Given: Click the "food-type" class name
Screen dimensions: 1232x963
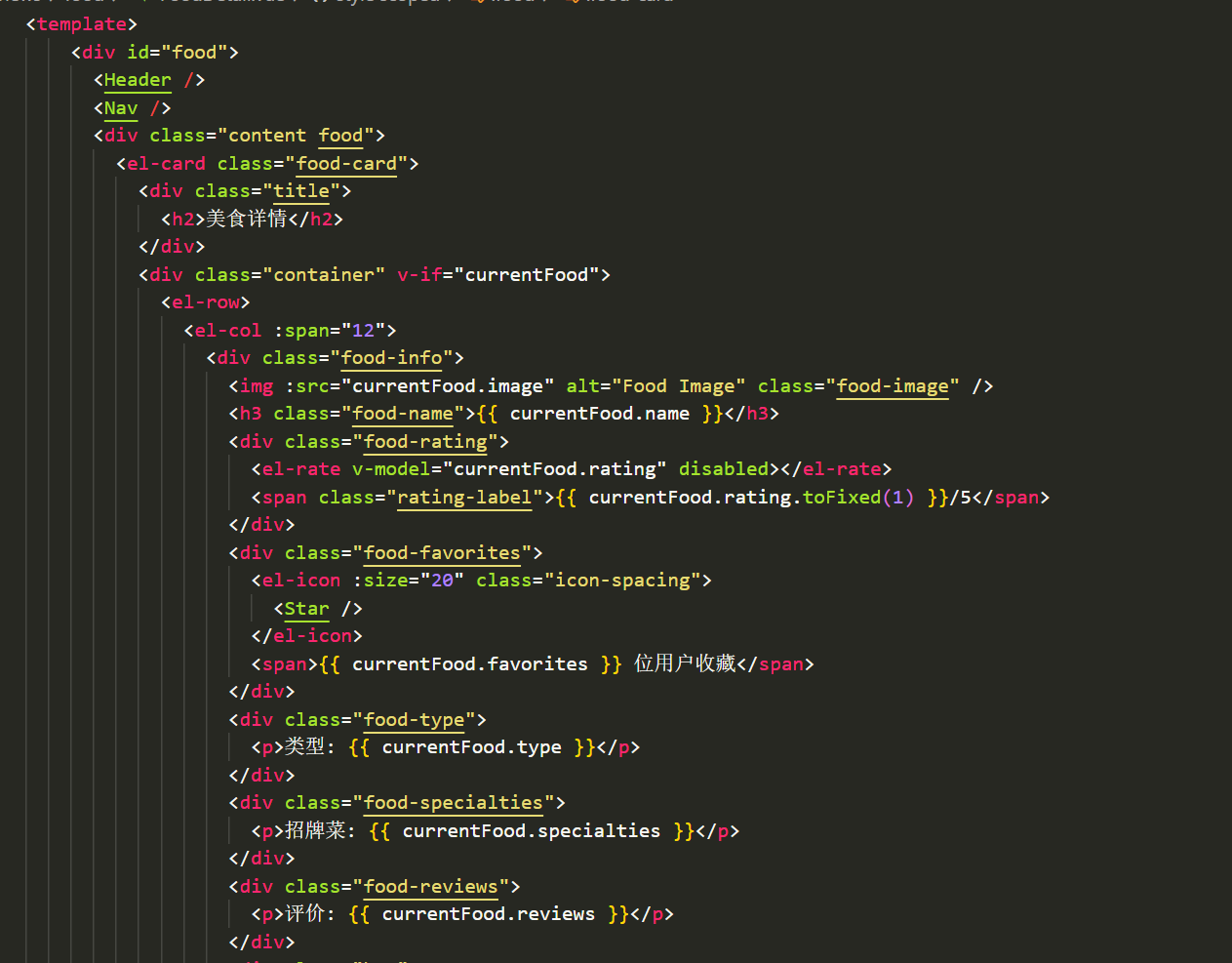Looking at the screenshot, I should point(414,720).
